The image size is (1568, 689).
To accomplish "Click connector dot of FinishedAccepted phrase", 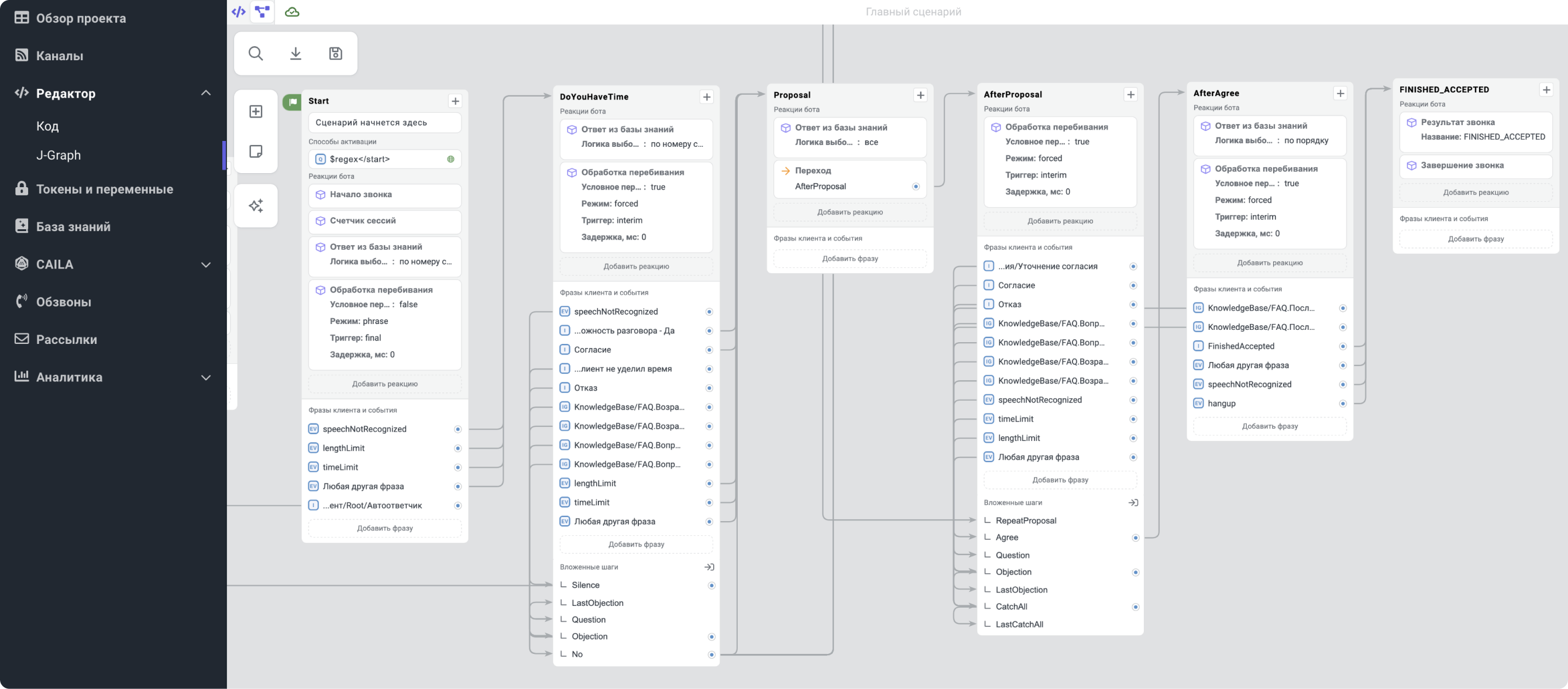I will [x=1343, y=346].
